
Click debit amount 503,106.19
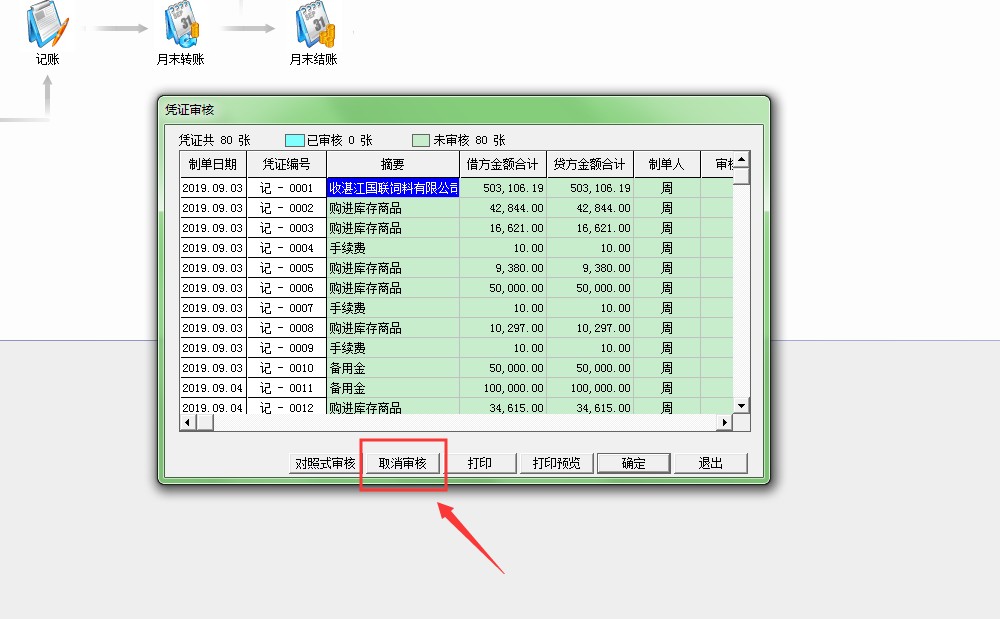tap(503, 188)
